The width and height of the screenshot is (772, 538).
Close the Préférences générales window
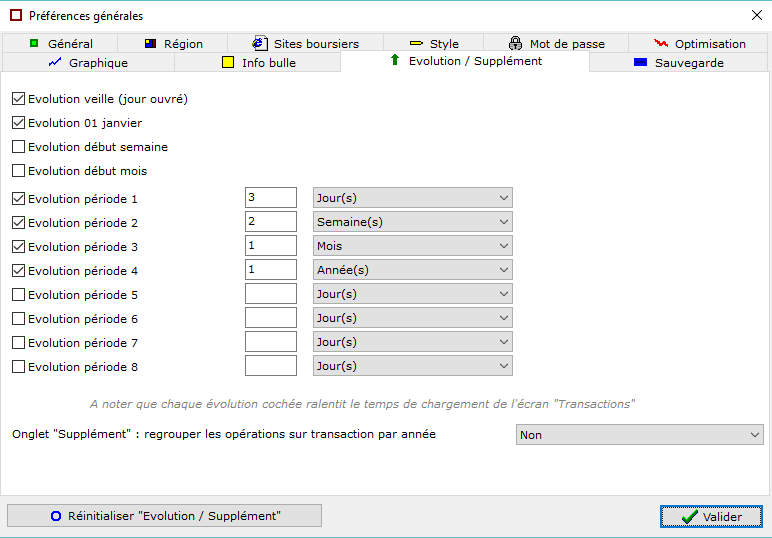pyautogui.click(x=757, y=15)
